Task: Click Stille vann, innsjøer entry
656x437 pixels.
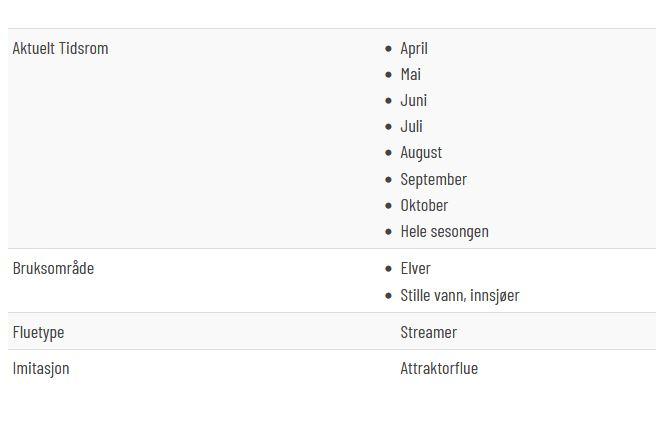Action: click(x=460, y=296)
